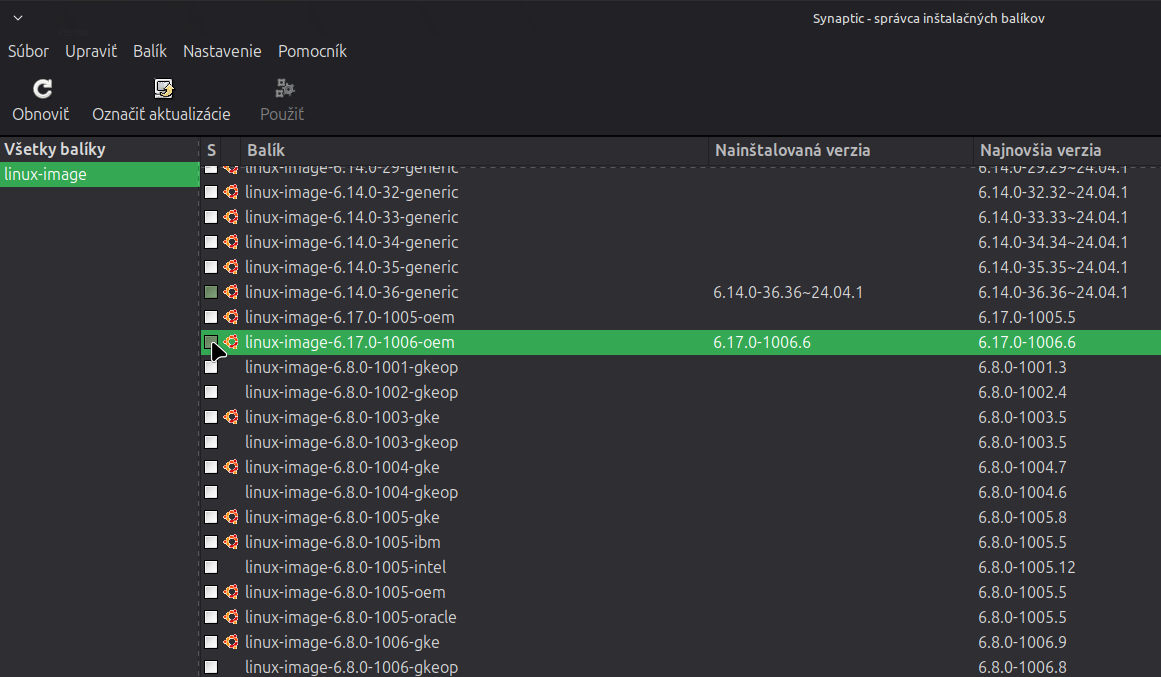The height and width of the screenshot is (677, 1161).
Task: Click Ubuntu logo icon beside linux-image-6.8.0-1005-oracle
Action: coord(231,617)
